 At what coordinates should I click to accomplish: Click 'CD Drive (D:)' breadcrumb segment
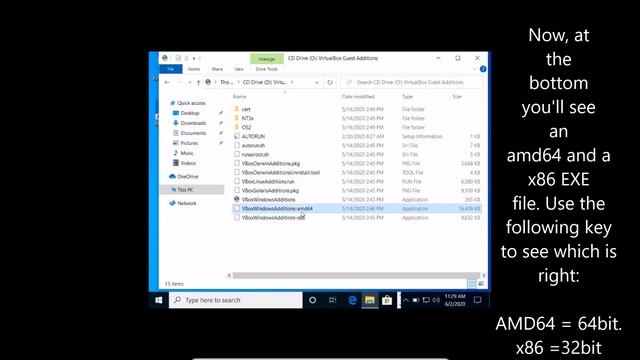click(x=265, y=82)
